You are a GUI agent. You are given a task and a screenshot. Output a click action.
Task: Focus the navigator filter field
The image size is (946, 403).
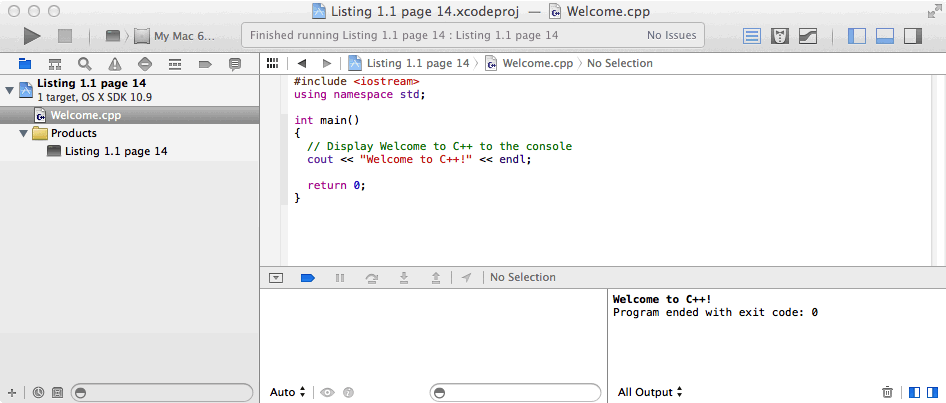point(162,392)
